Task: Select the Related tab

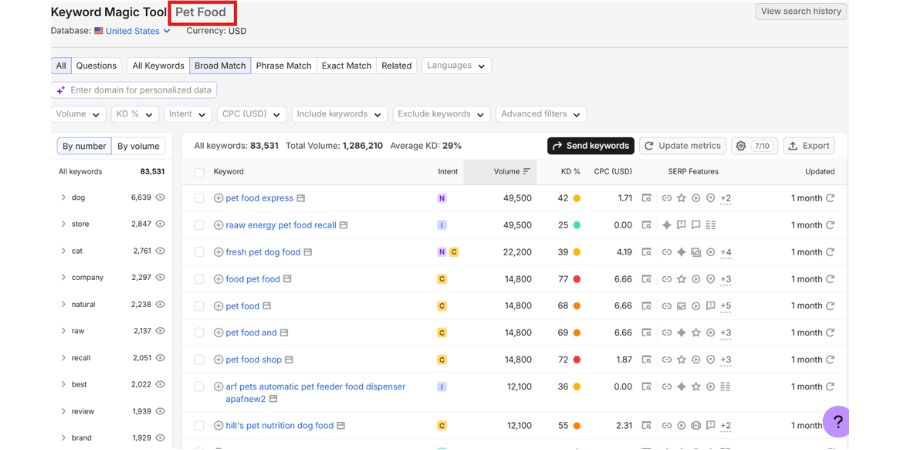Action: [397, 66]
